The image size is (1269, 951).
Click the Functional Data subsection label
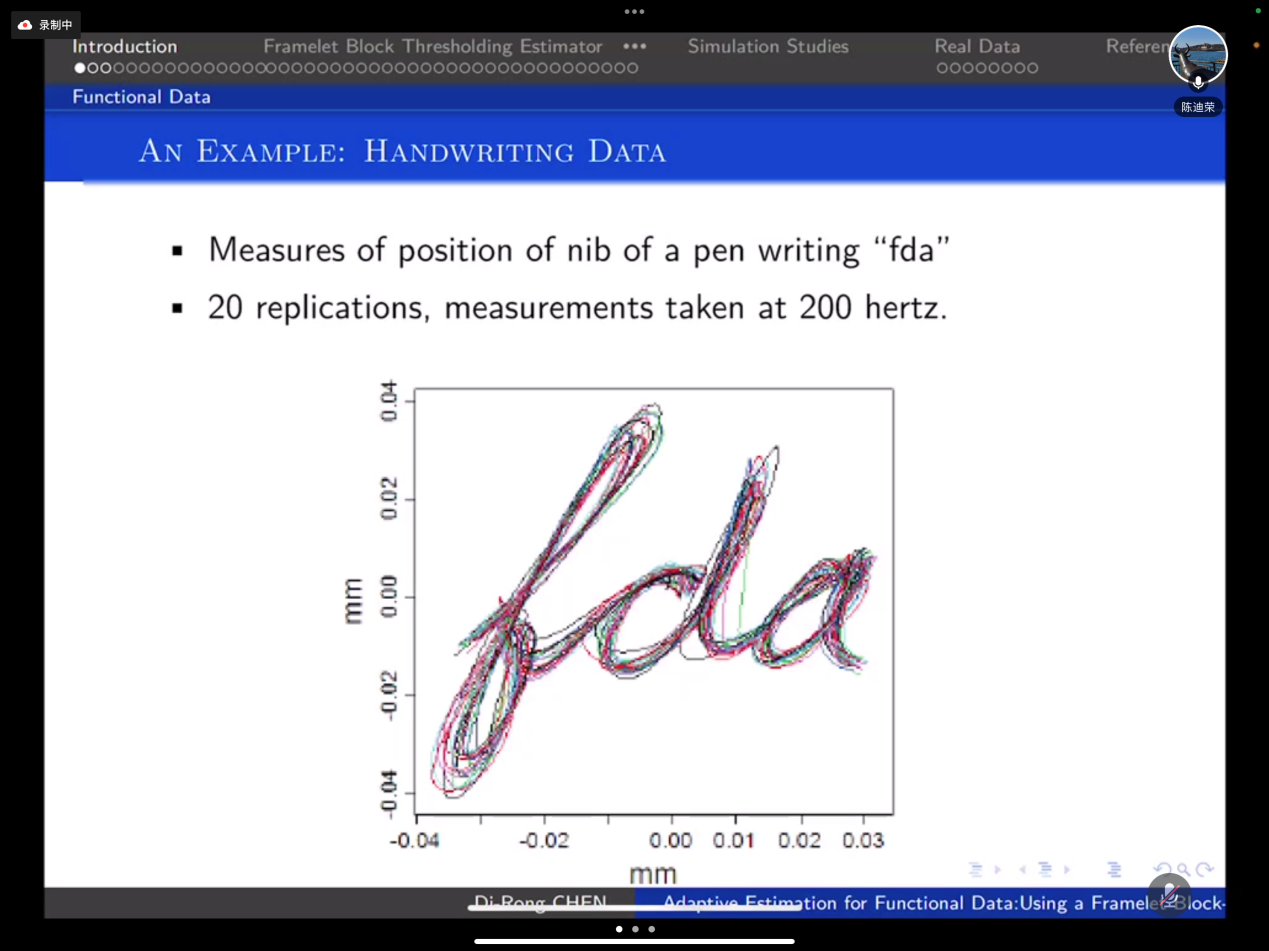coord(141,97)
